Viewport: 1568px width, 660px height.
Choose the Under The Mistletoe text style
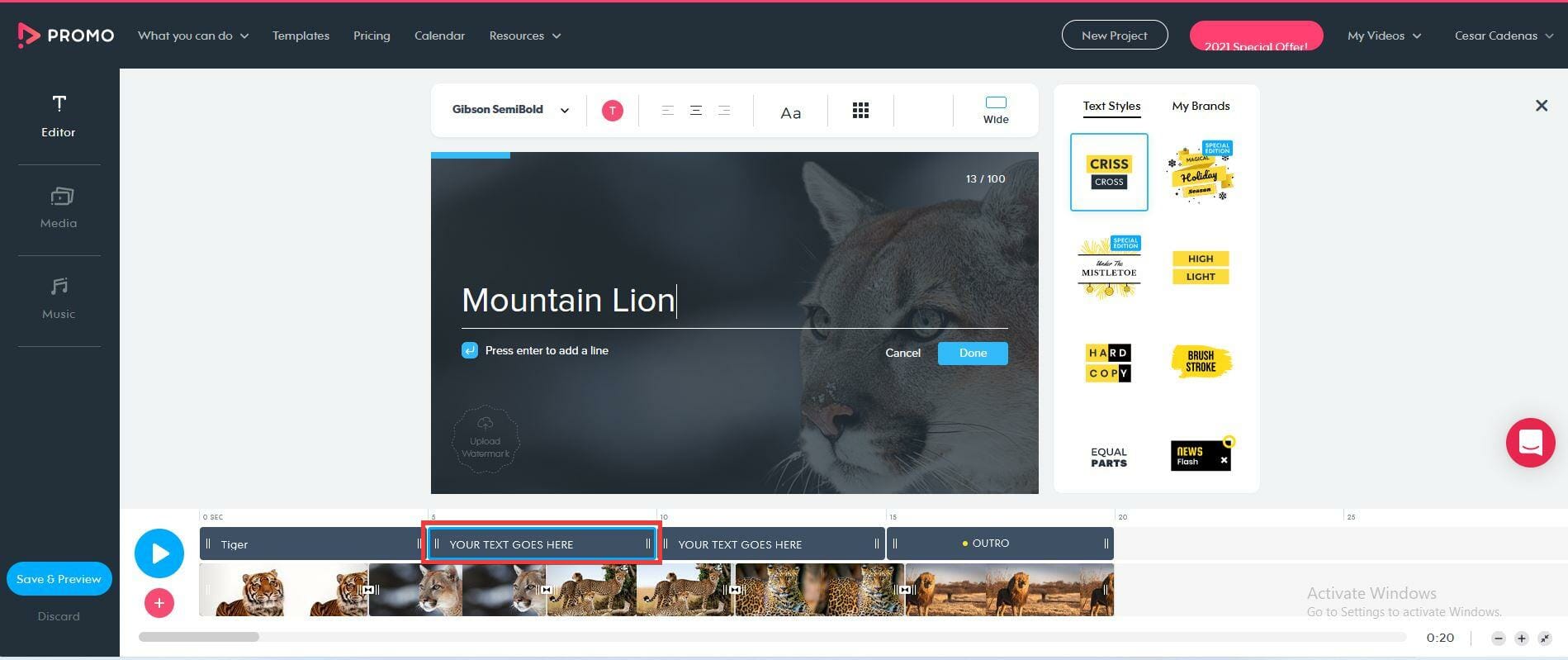tap(1109, 267)
